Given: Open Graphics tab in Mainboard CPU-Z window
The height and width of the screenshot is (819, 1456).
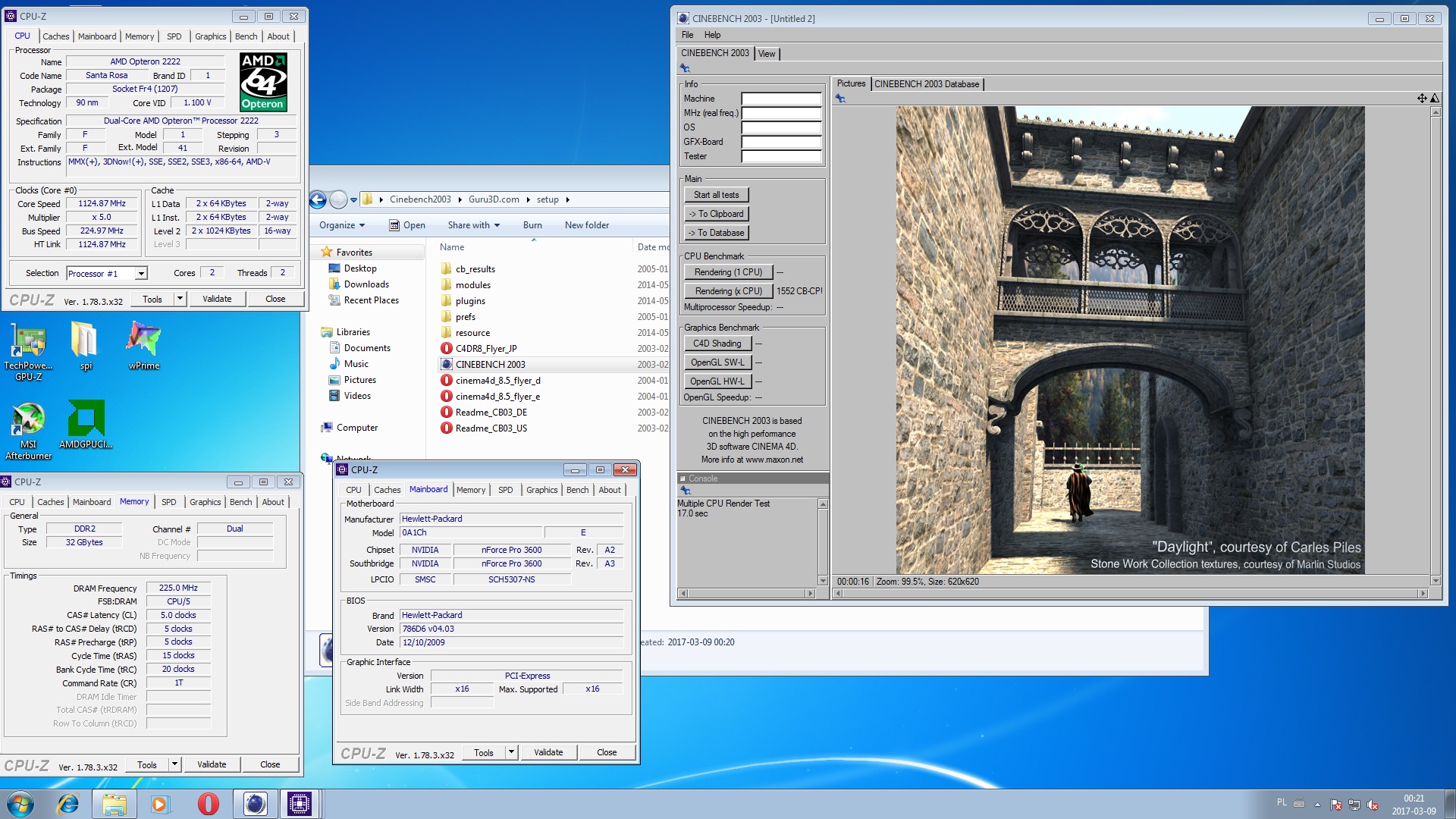Looking at the screenshot, I should (541, 490).
